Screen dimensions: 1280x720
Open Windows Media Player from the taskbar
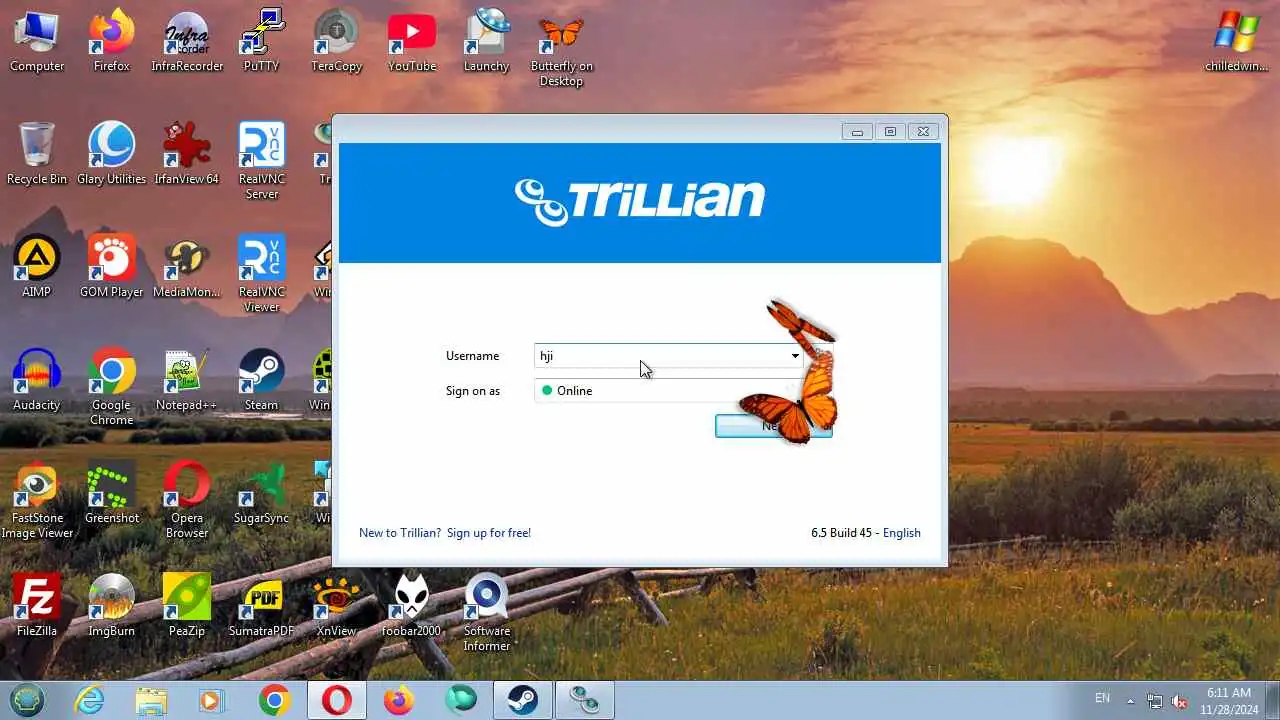tap(211, 701)
